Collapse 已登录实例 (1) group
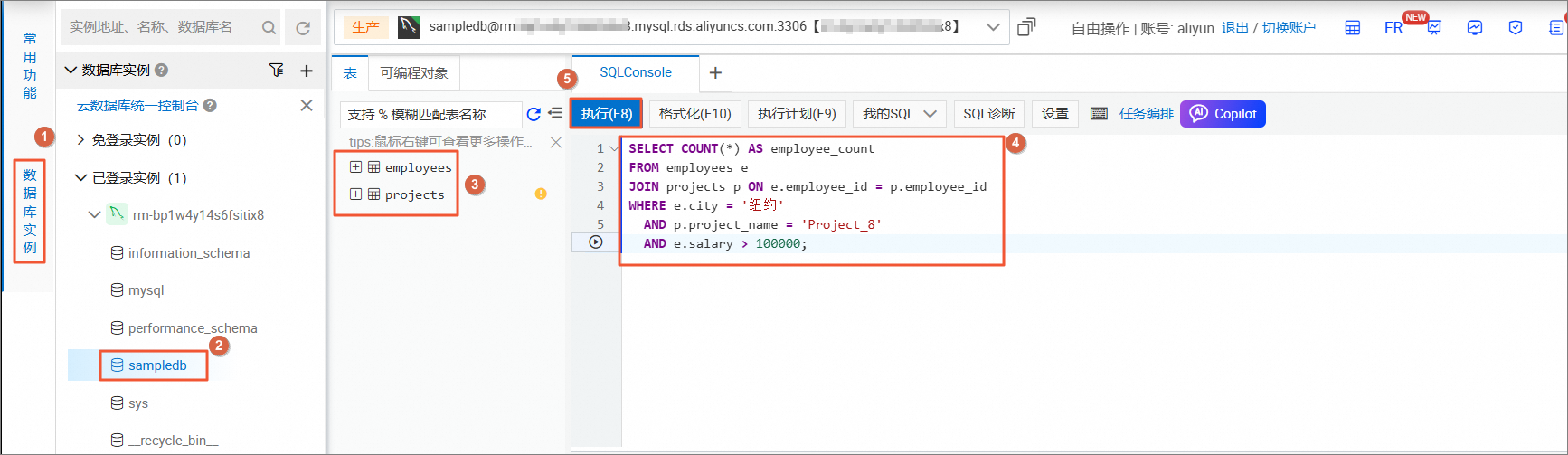1568x455 pixels. point(80,177)
